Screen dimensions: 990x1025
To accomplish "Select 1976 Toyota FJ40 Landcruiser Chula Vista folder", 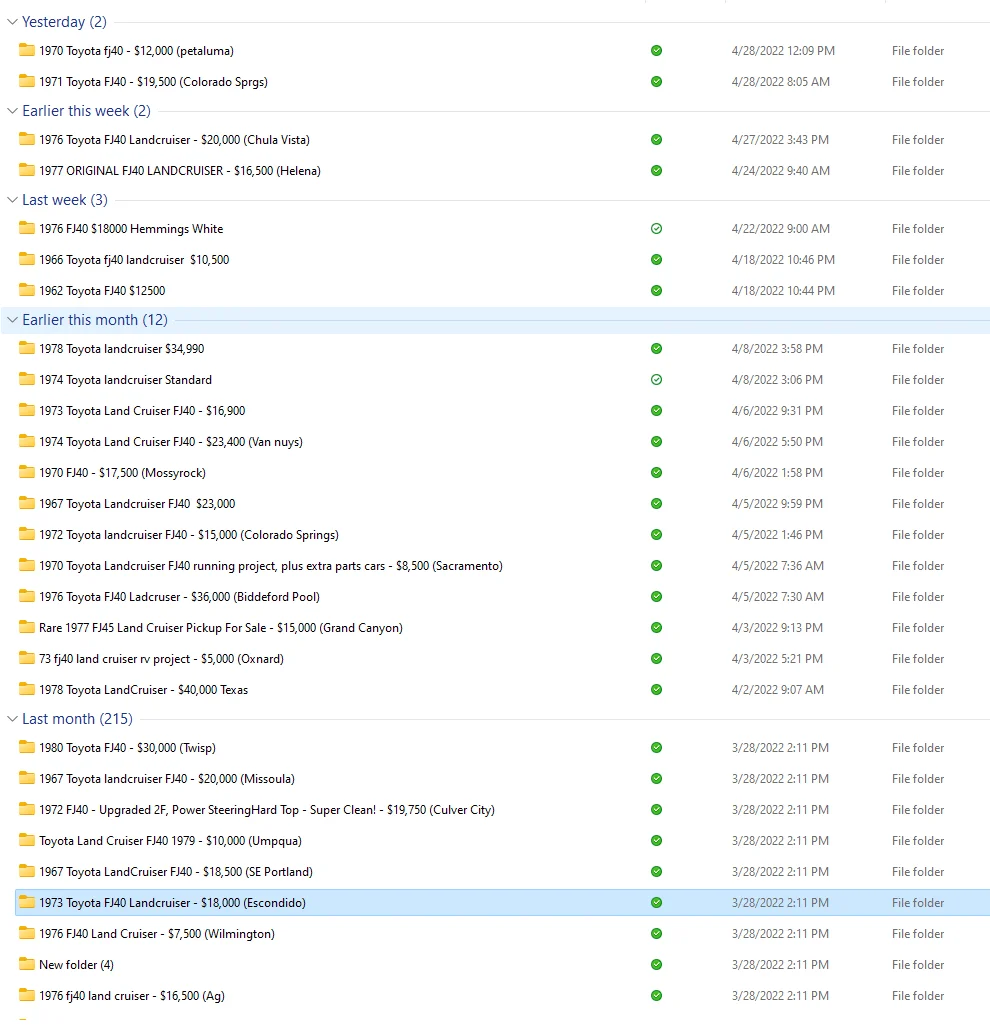I will 174,140.
